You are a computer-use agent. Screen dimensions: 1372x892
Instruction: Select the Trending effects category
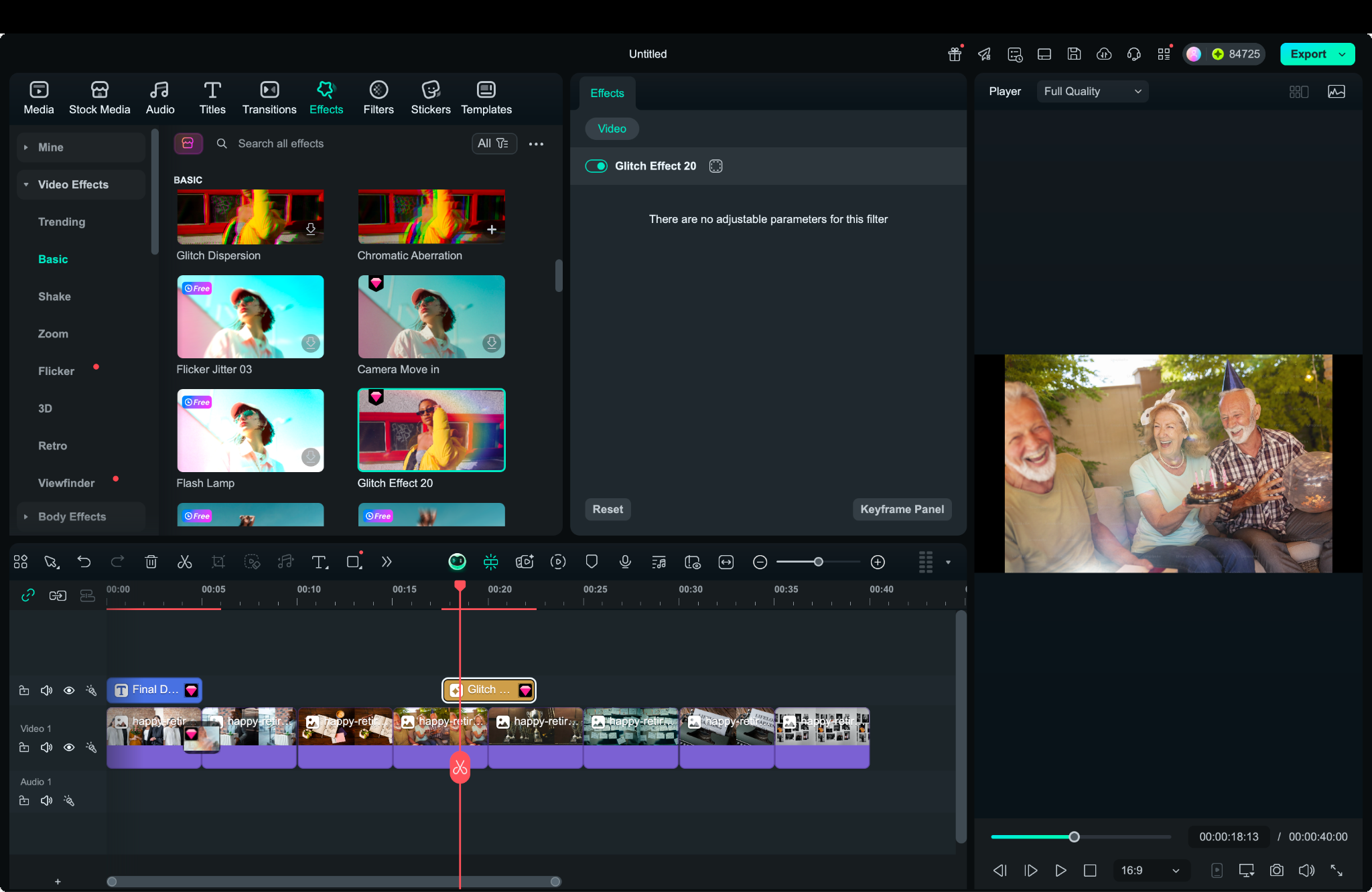tap(62, 222)
